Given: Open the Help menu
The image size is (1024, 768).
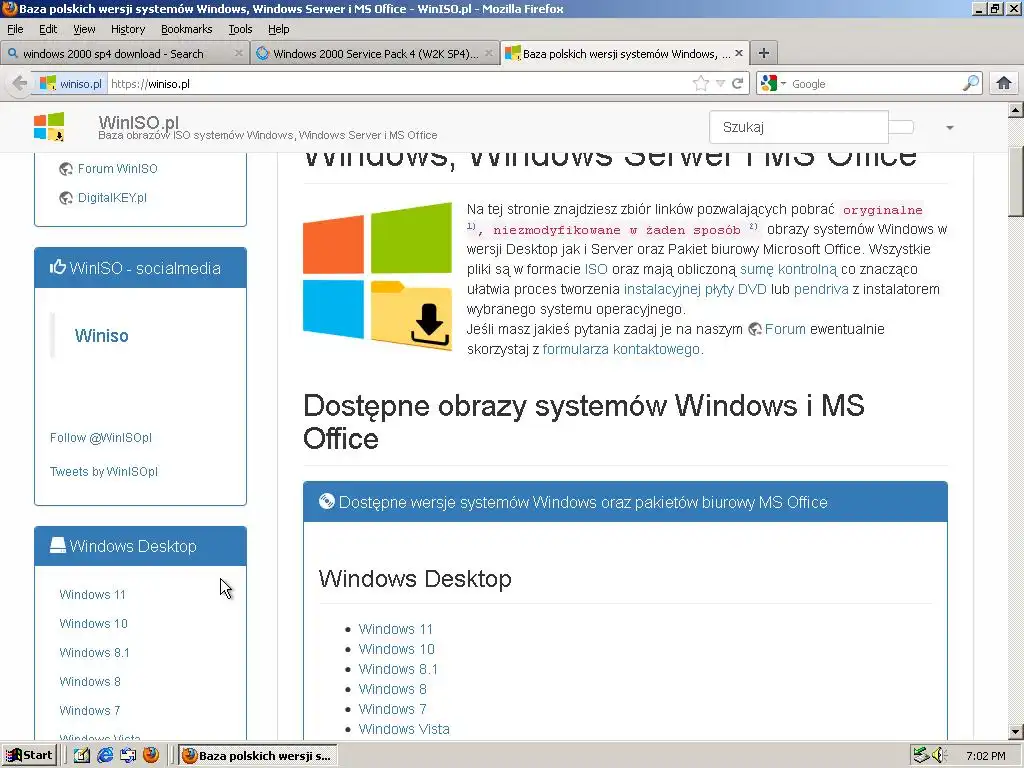Looking at the screenshot, I should (278, 29).
